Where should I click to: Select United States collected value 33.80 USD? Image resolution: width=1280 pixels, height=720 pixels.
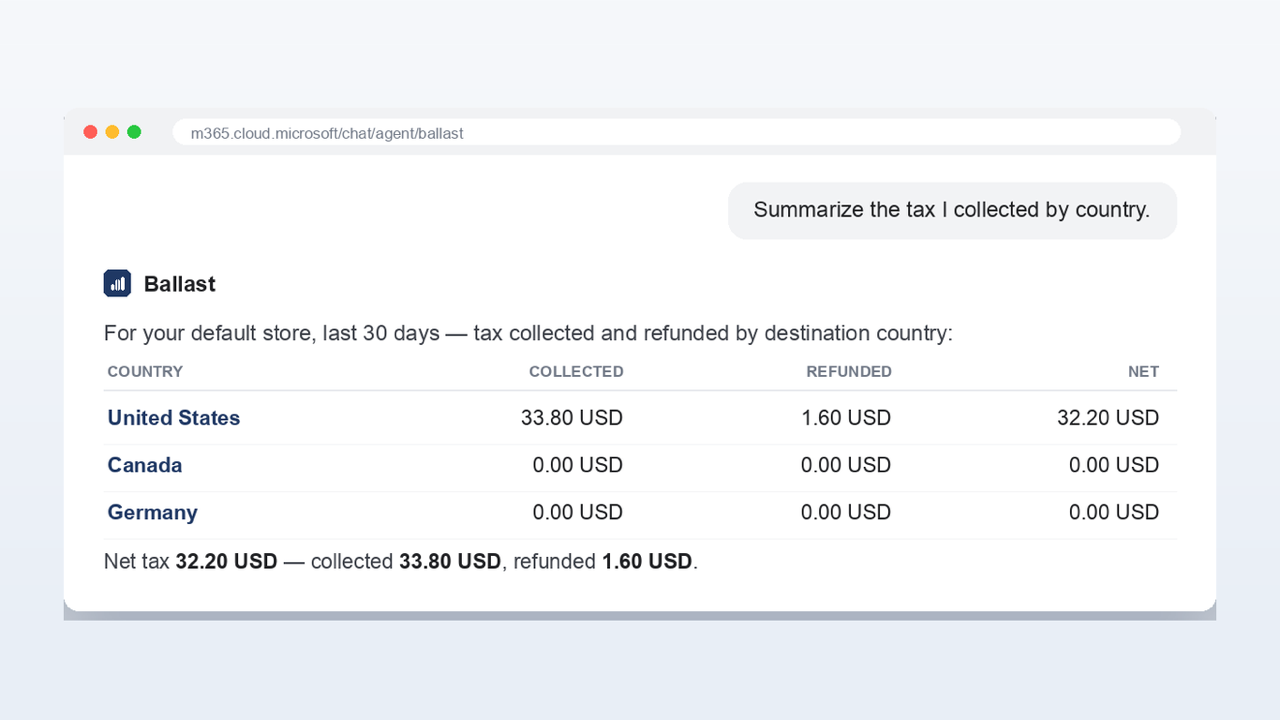click(572, 418)
